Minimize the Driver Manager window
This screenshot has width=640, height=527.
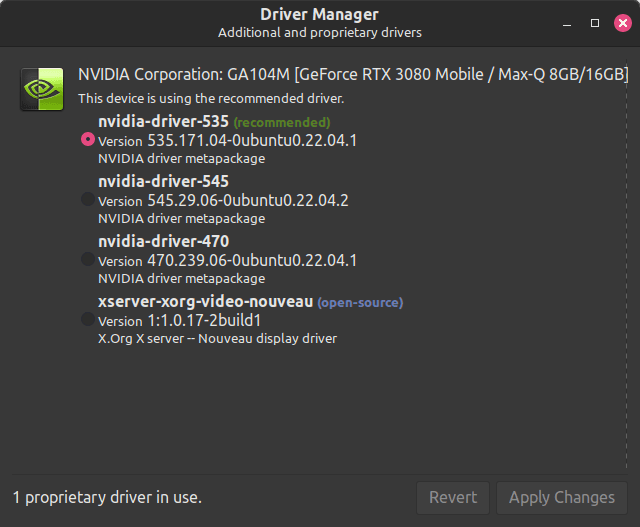[x=567, y=23]
